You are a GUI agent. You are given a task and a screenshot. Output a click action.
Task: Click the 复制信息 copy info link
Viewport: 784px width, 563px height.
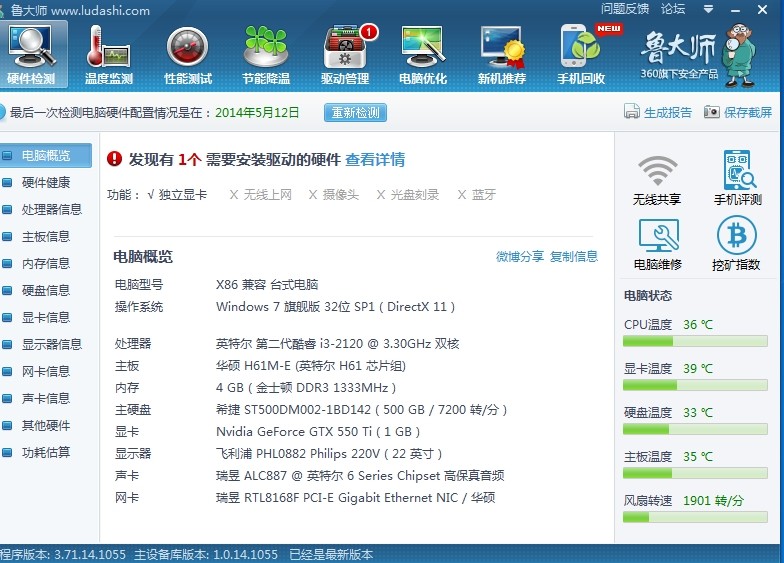click(574, 256)
